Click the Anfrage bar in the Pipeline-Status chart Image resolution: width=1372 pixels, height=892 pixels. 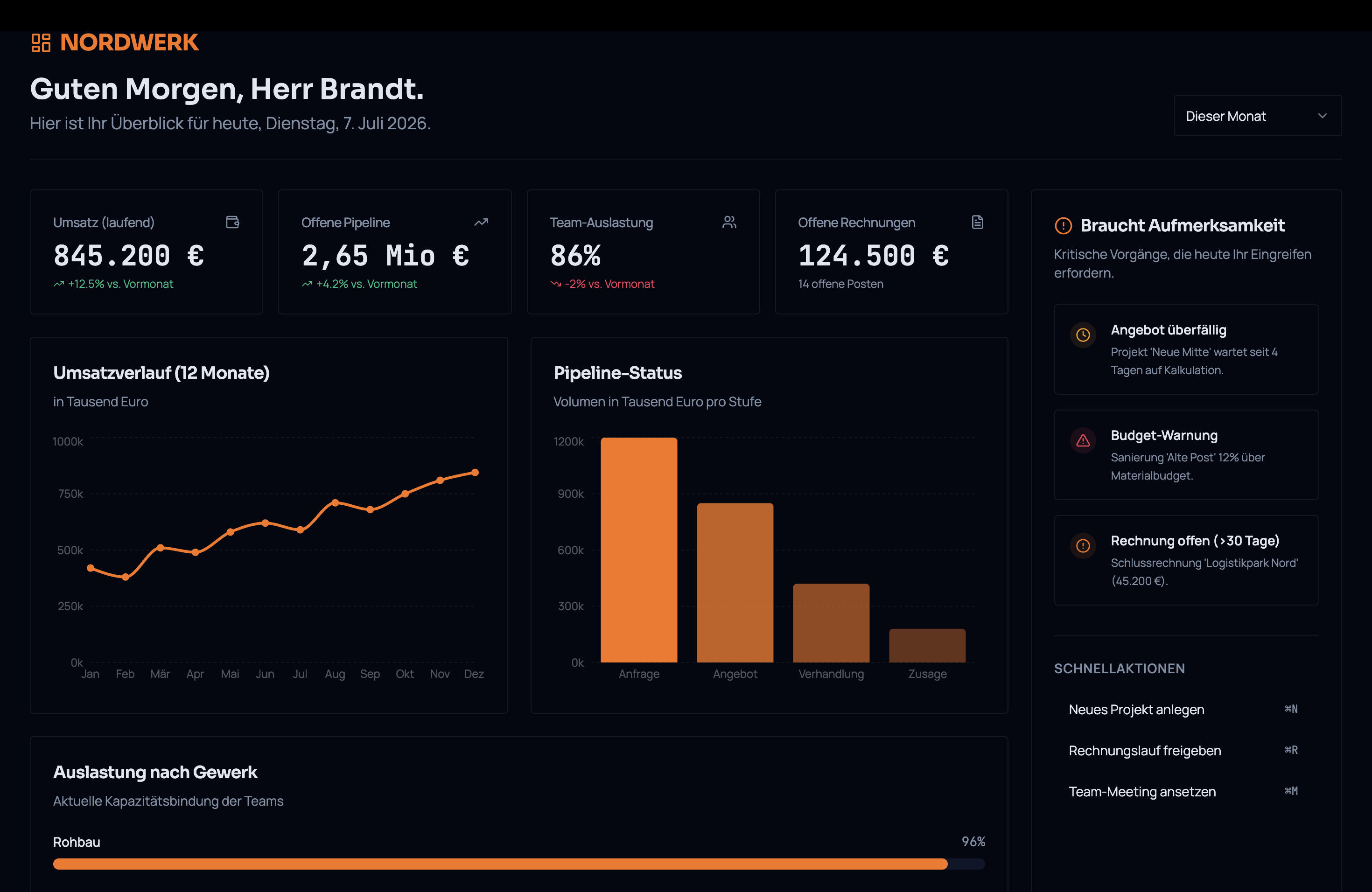[639, 550]
